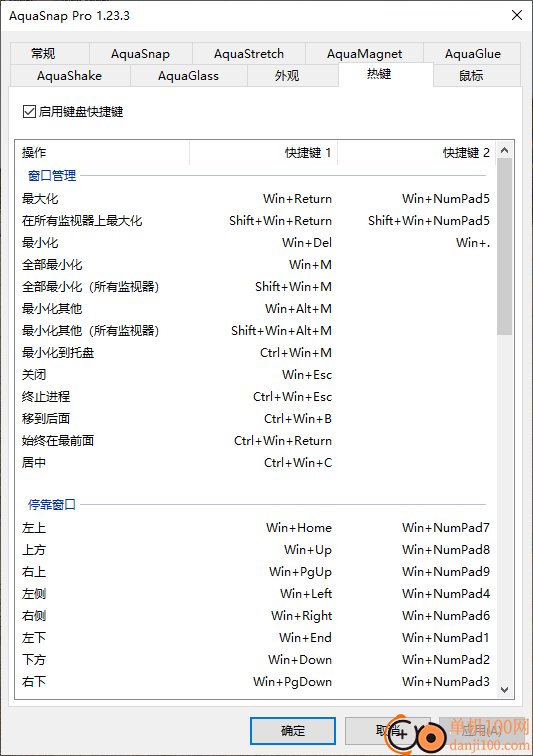Click the scrollbar down arrow
The height and width of the screenshot is (756, 533).
[x=505, y=689]
